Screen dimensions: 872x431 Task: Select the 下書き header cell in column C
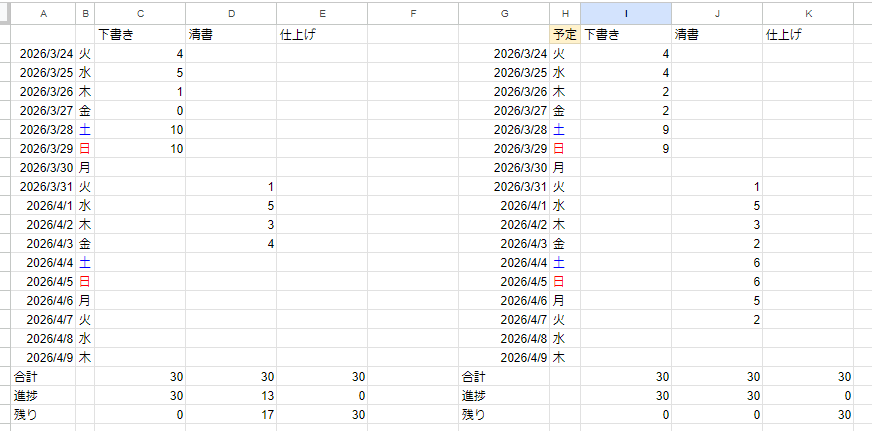[x=140, y=34]
